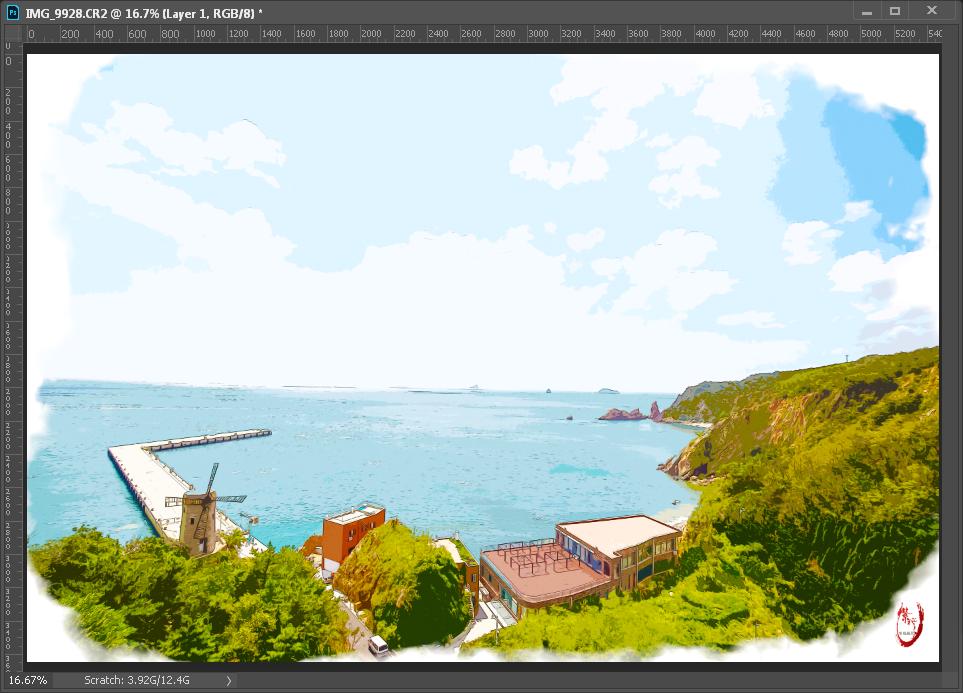Viewport: 963px width, 693px height.
Task: Click the windmill in the image
Action: pyautogui.click(x=201, y=512)
